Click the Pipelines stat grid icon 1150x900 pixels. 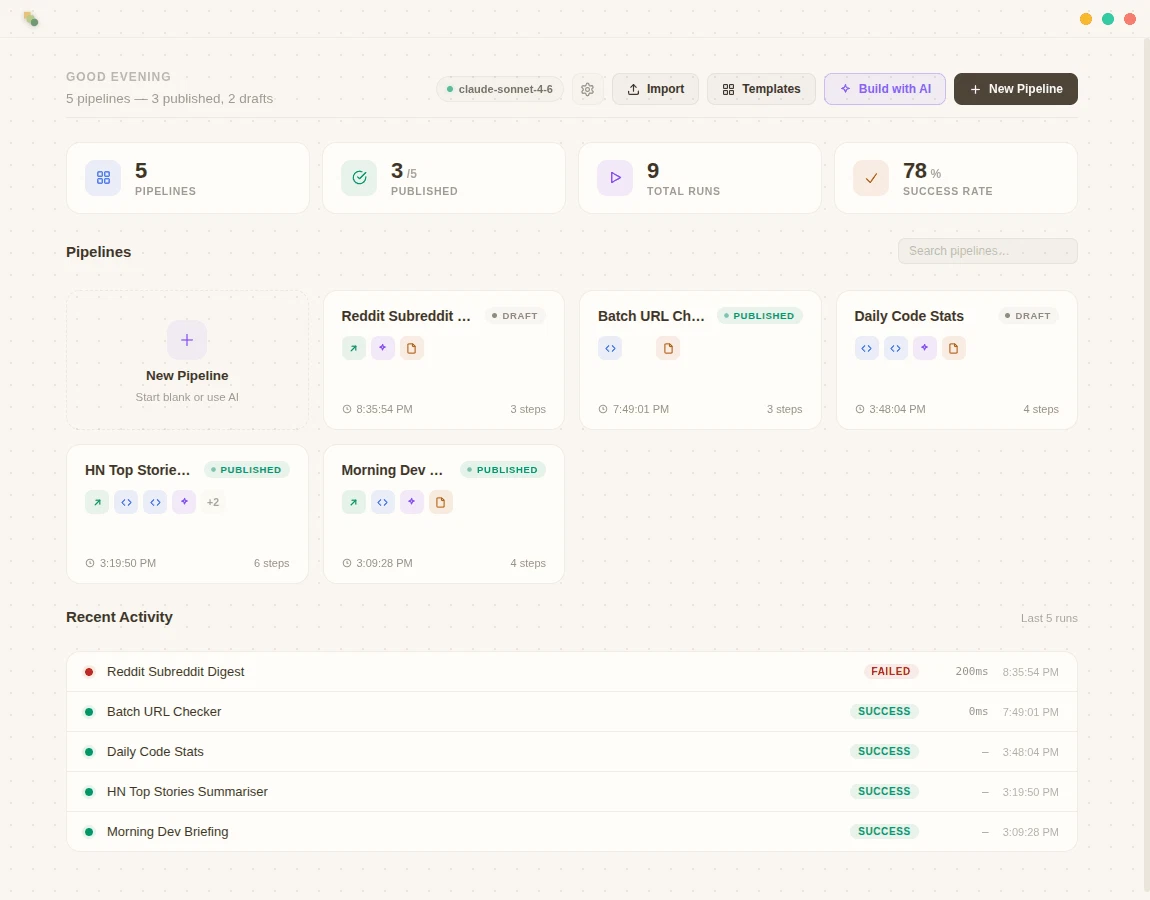(103, 178)
